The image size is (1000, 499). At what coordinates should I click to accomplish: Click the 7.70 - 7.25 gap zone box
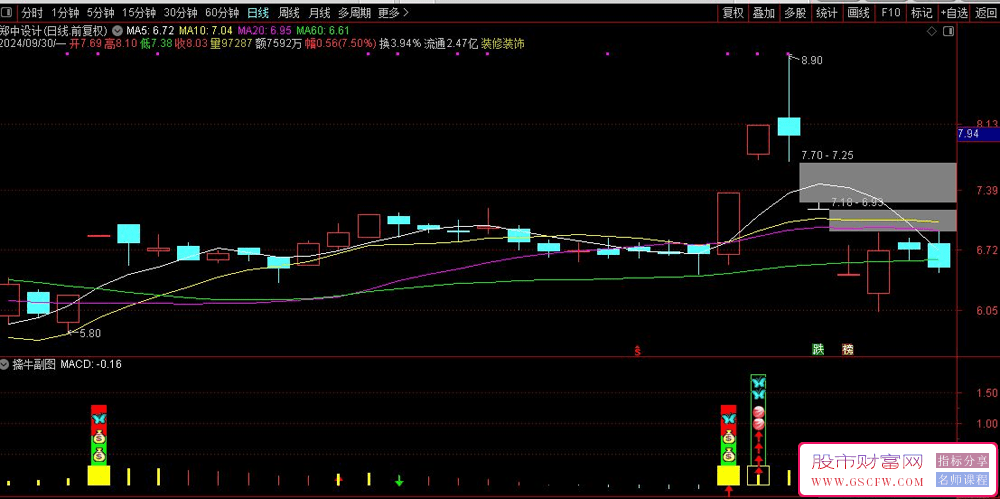(878, 182)
